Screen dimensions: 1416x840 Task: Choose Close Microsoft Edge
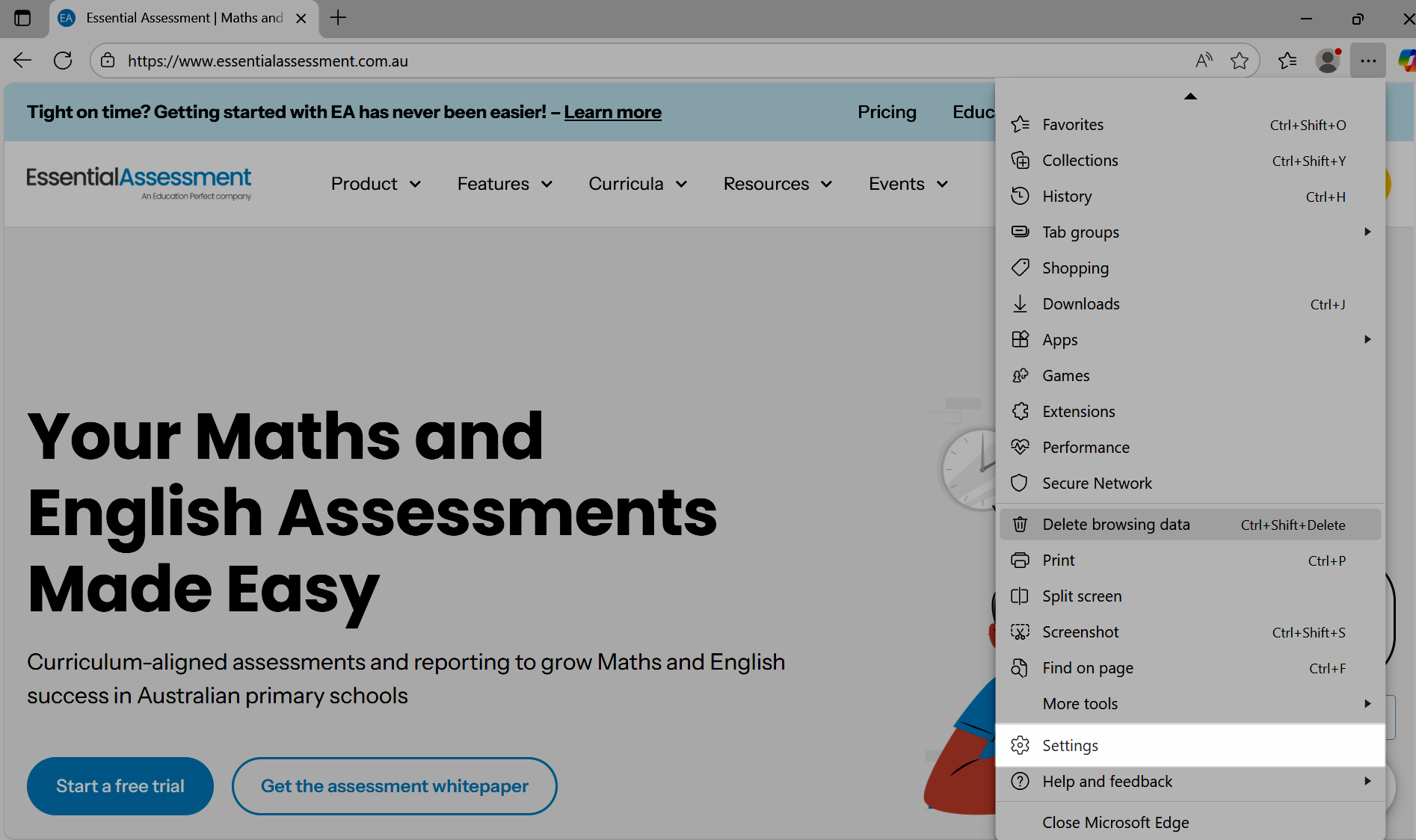click(x=1190, y=823)
